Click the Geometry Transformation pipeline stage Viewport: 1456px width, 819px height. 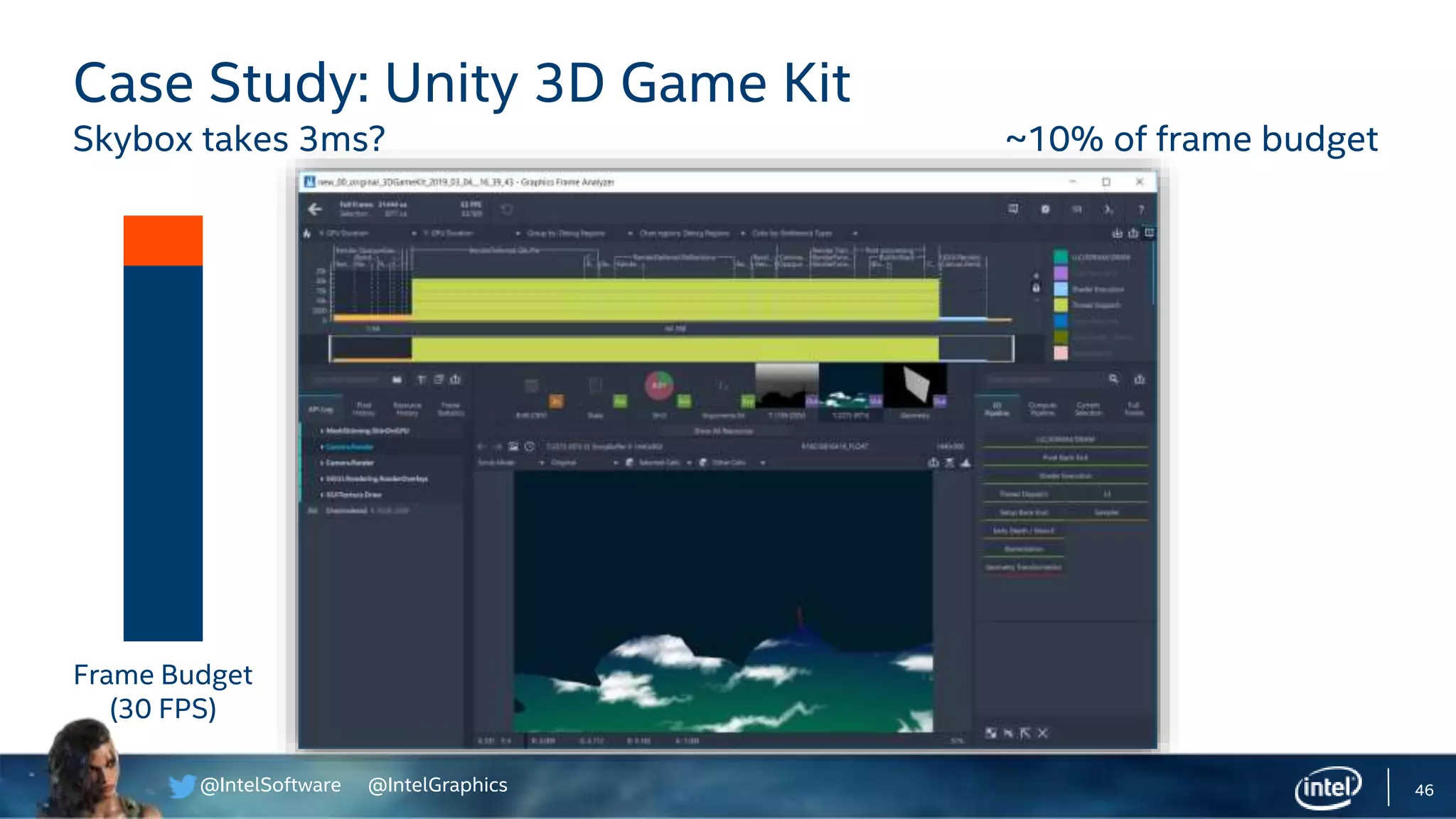point(1024,567)
